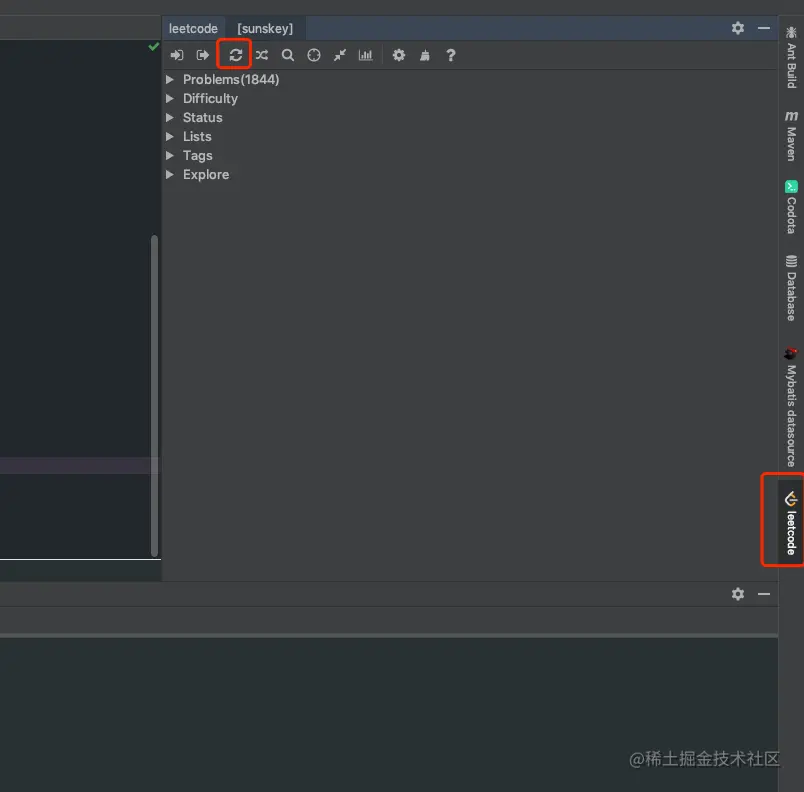Click the leetcode sign in icon
804x792 pixels.
[177, 55]
